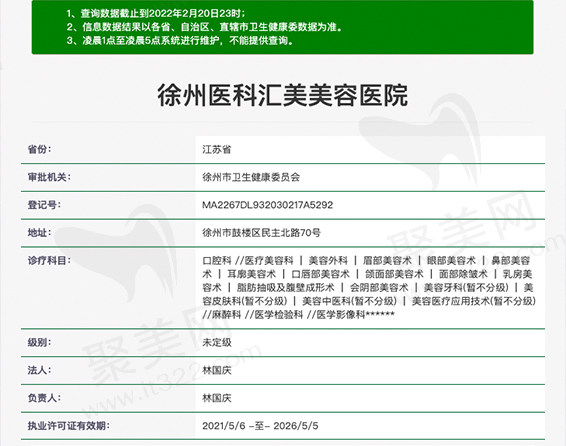Click 脂肪抽吸及腹壁成形术 entry

click(x=286, y=288)
